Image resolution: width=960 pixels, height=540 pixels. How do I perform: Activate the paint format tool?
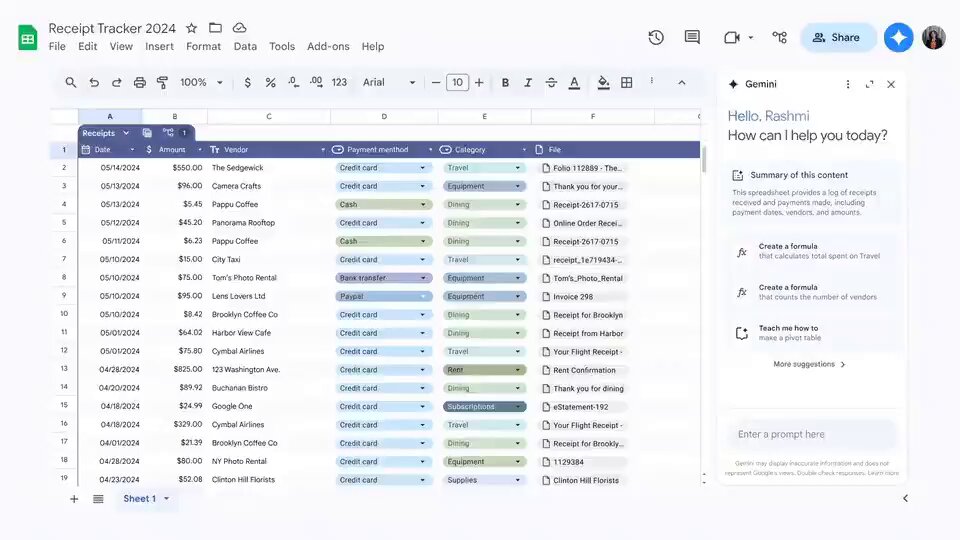click(162, 83)
